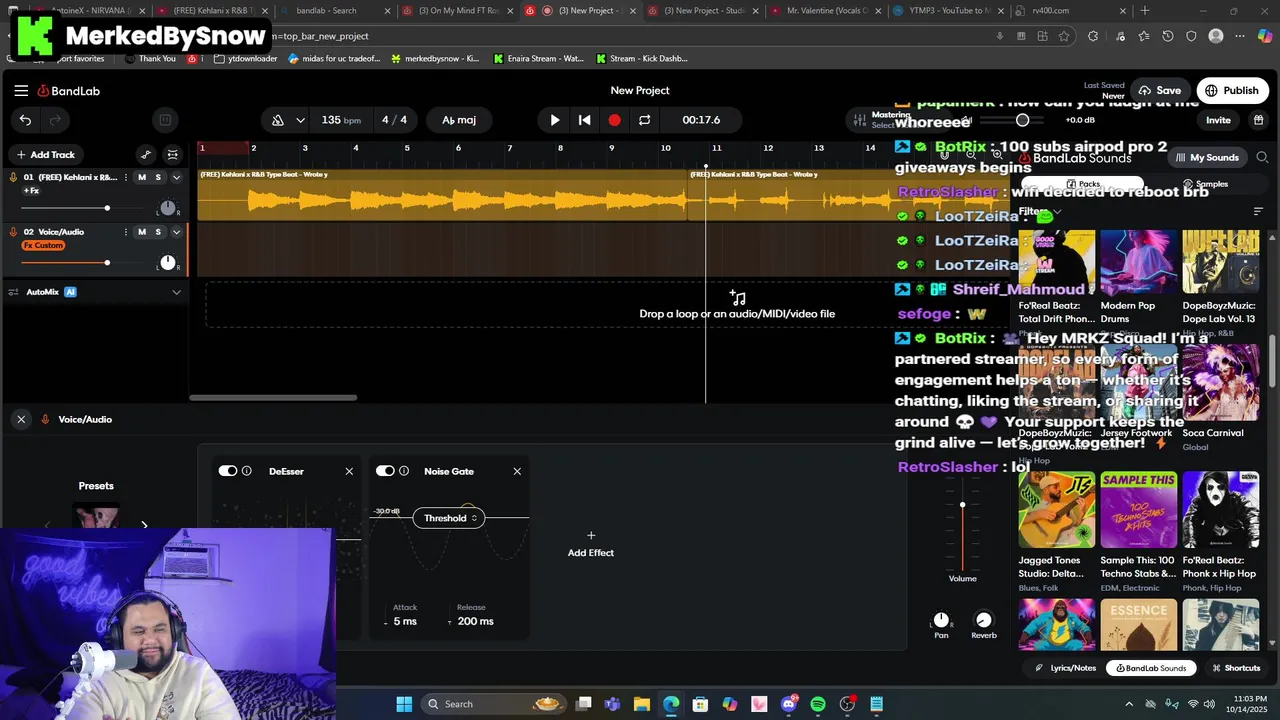Click the collapse tracks icon beside Add Track
This screenshot has width=1280, height=720.
coord(173,155)
